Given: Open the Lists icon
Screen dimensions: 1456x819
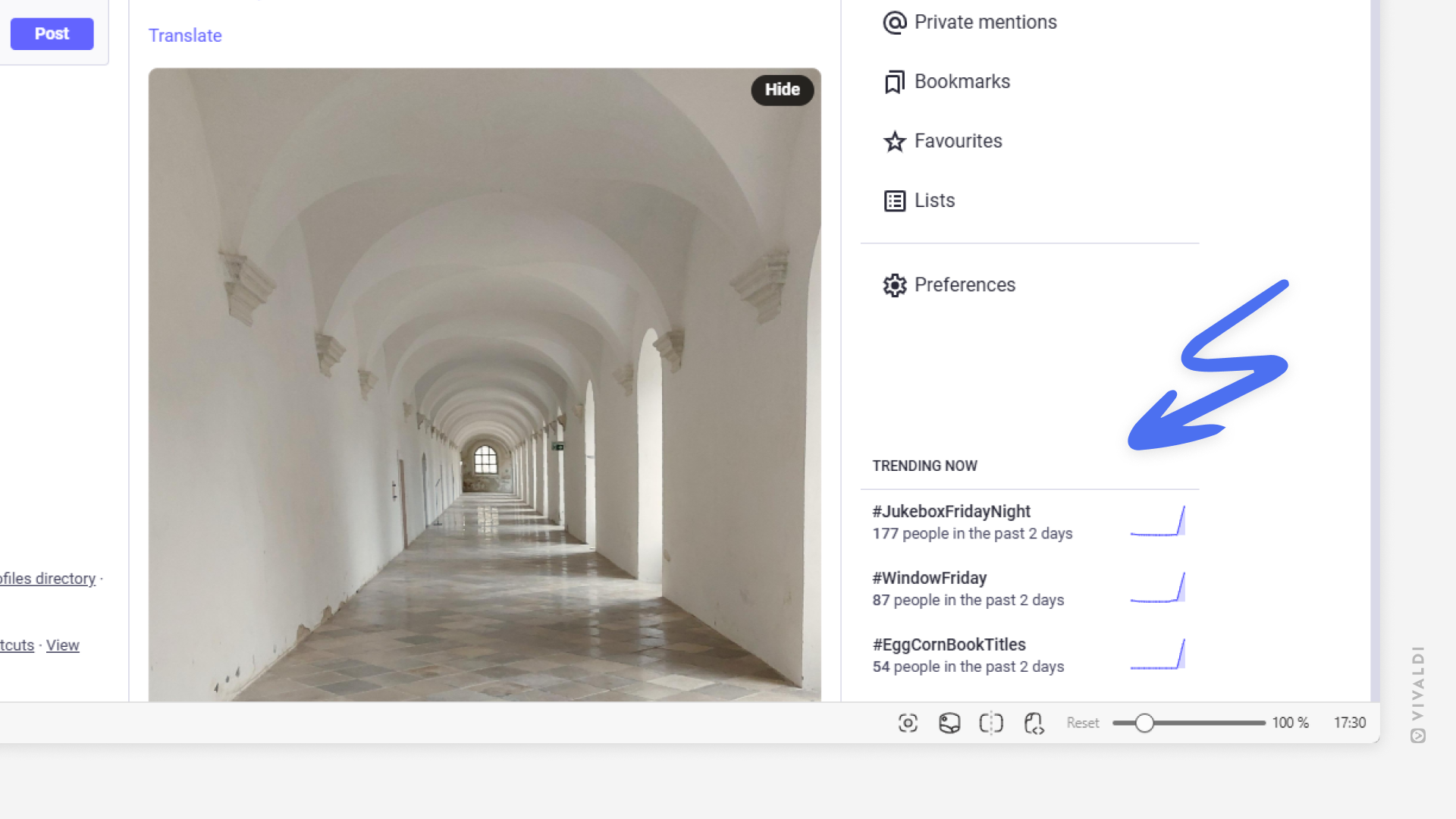Looking at the screenshot, I should coord(893,200).
